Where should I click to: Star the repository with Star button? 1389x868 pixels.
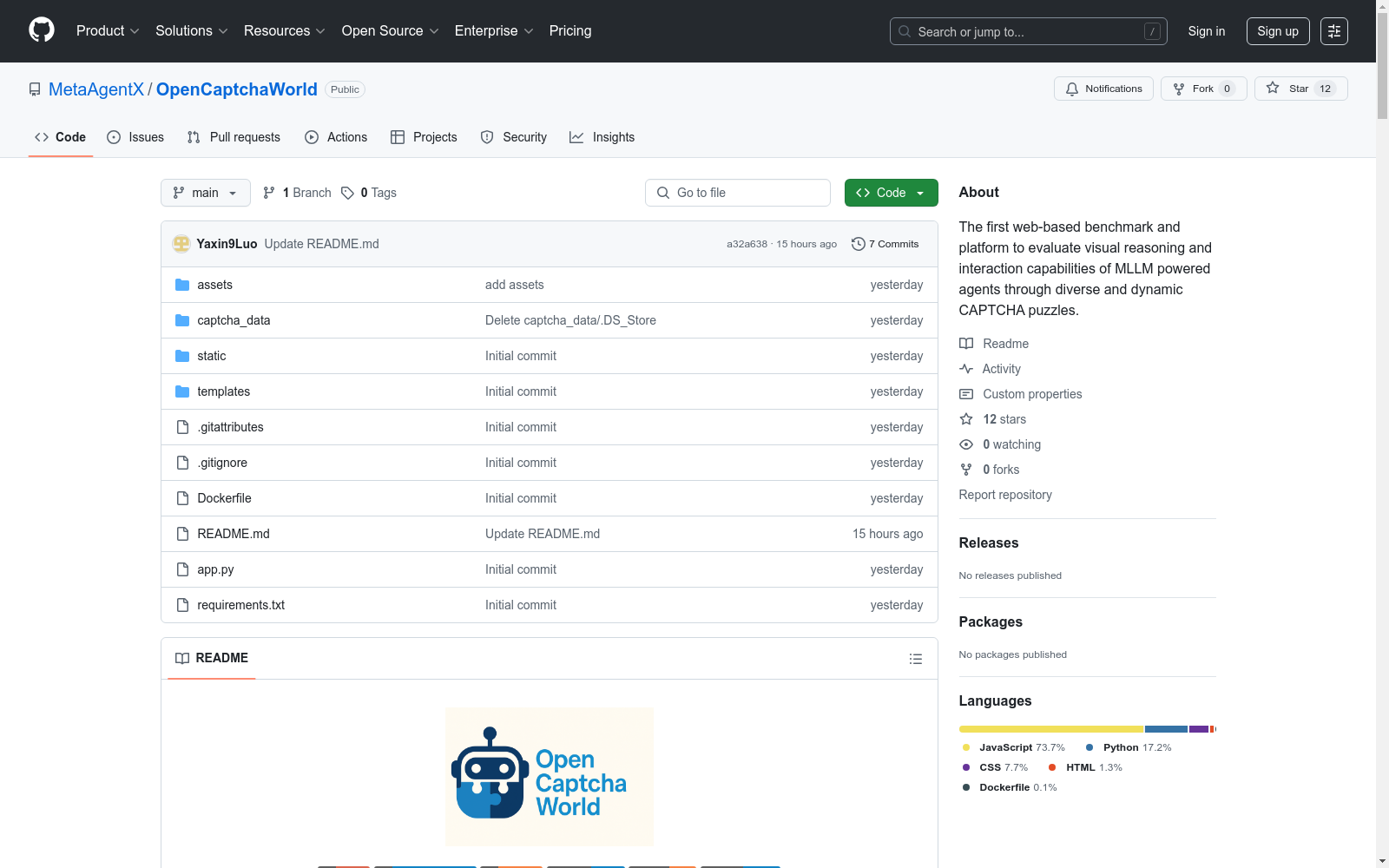[1300, 89]
